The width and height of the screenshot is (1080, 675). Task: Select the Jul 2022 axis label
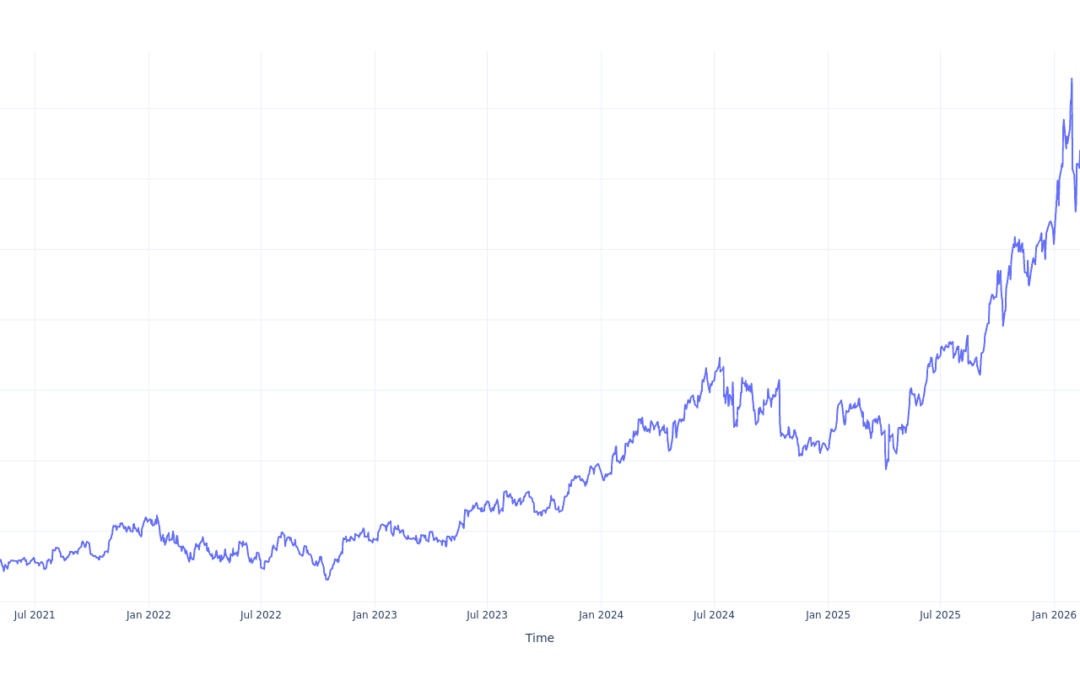click(261, 615)
